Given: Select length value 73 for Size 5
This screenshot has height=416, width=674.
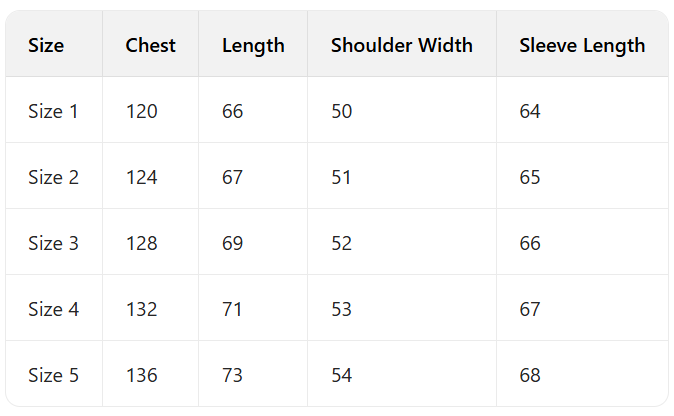Looking at the screenshot, I should click(232, 375).
